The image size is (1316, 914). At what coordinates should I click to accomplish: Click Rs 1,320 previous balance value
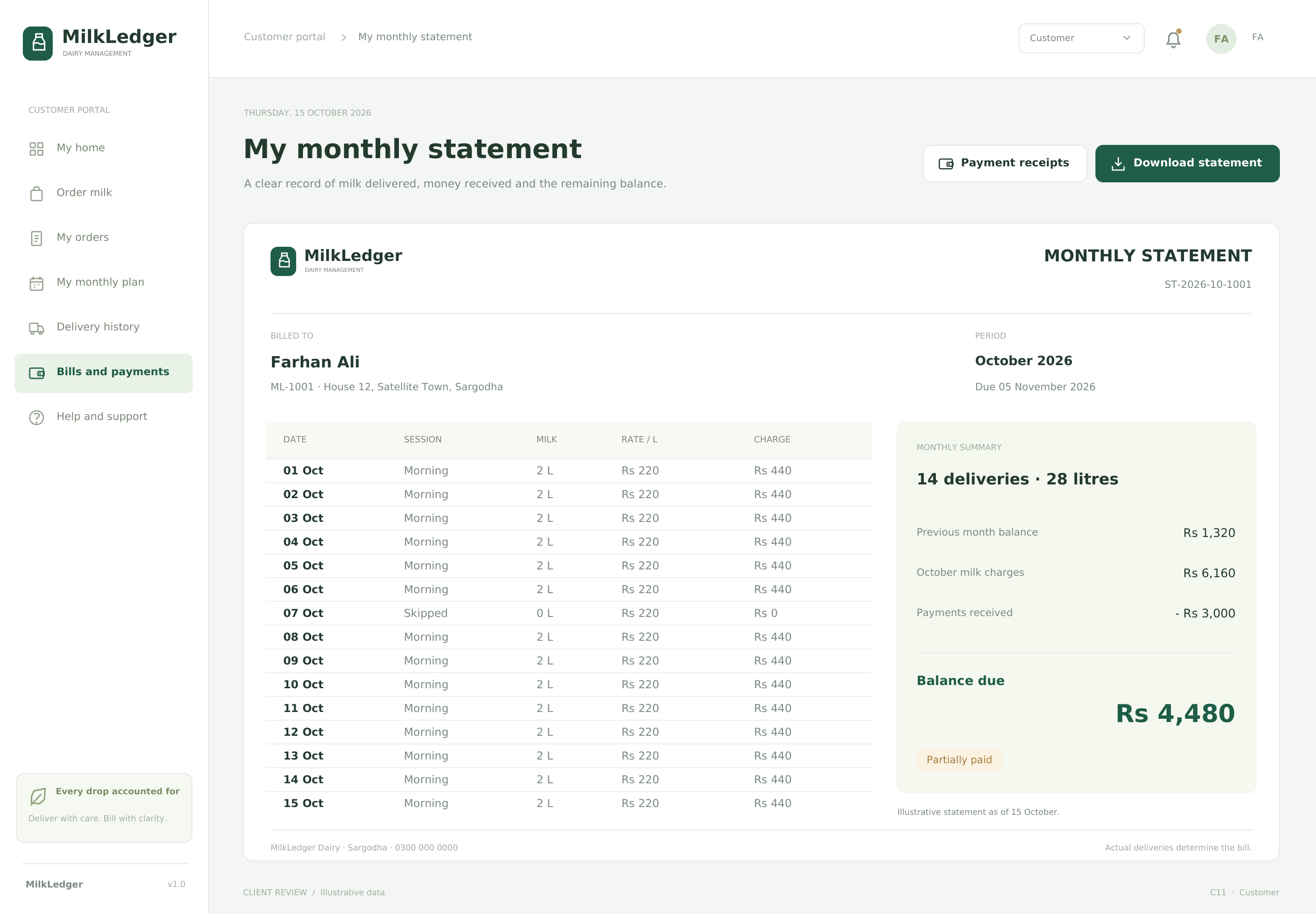1209,533
